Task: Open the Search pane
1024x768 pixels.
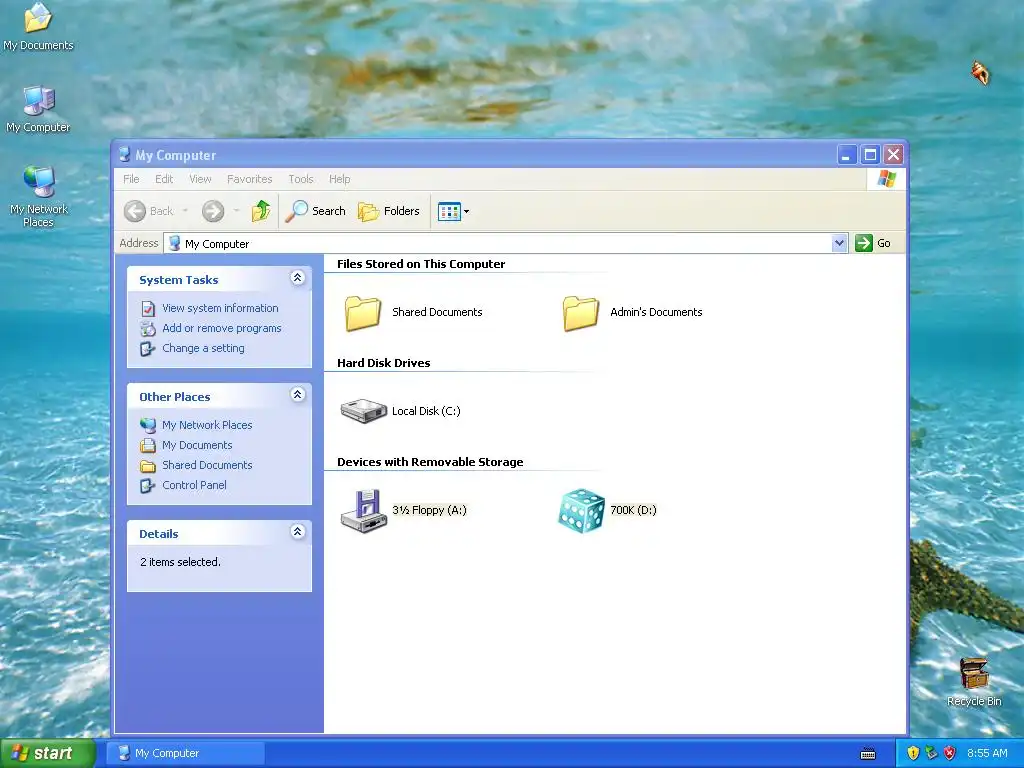Action: 315,211
